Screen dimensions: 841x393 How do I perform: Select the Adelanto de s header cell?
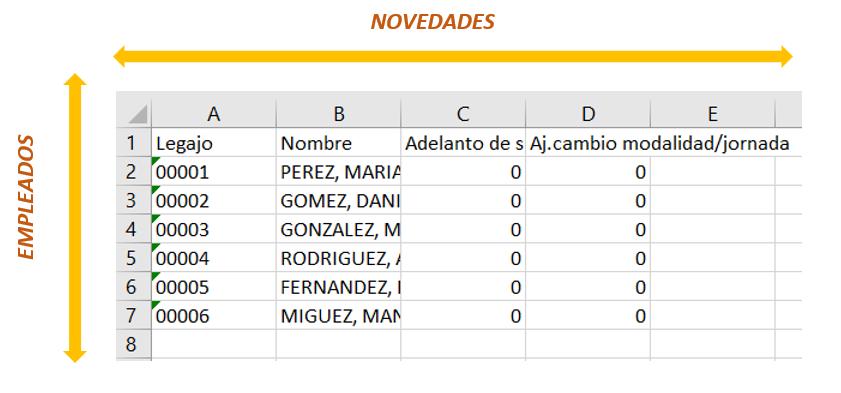click(x=463, y=143)
